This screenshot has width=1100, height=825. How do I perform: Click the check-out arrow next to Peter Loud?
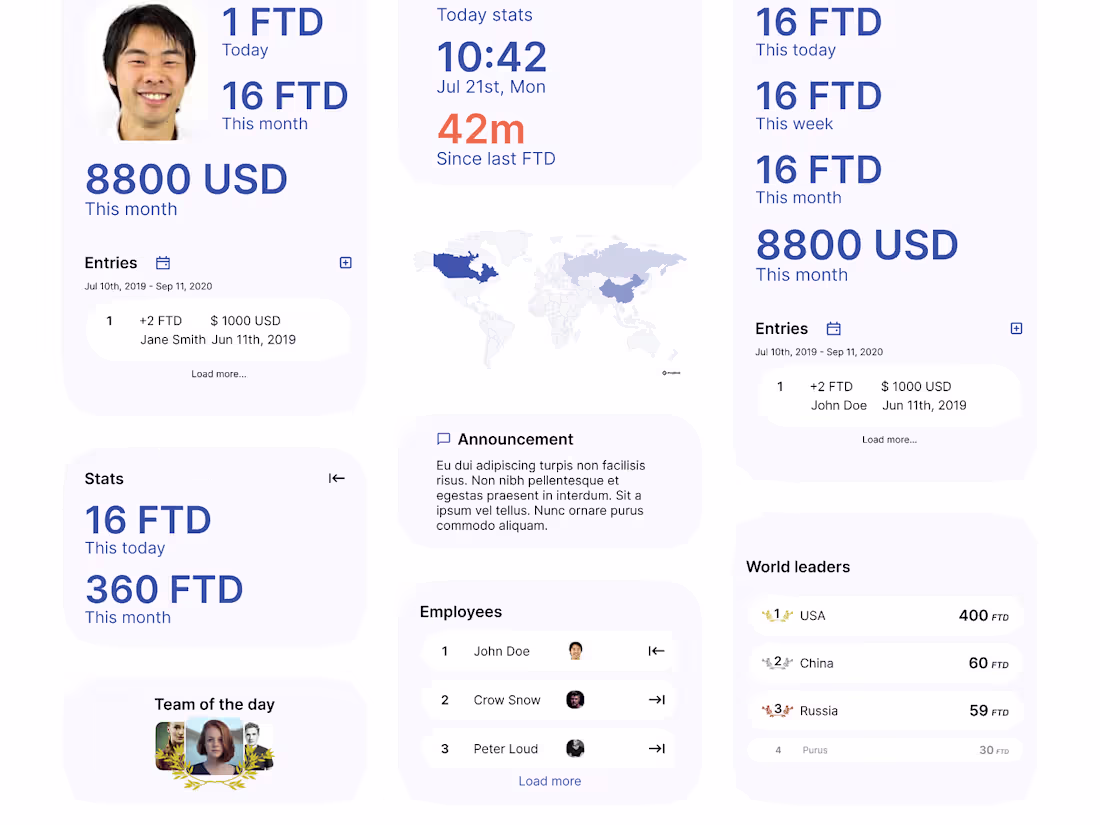point(657,748)
